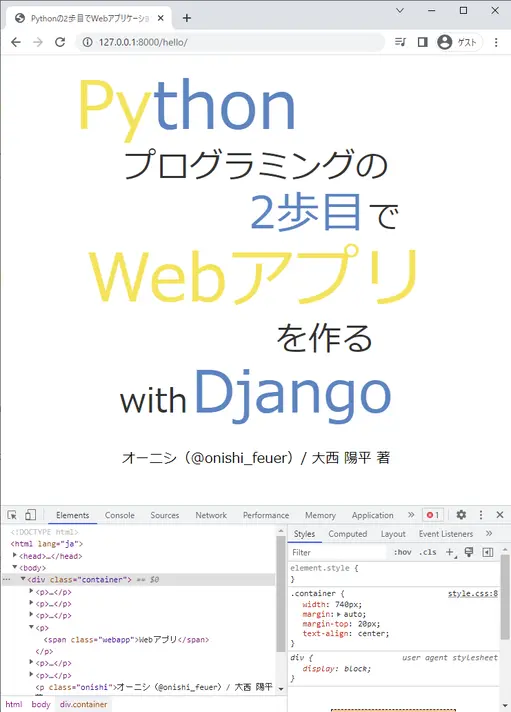The height and width of the screenshot is (712, 511).
Task: Click the html breadcrumb
Action: point(14,704)
